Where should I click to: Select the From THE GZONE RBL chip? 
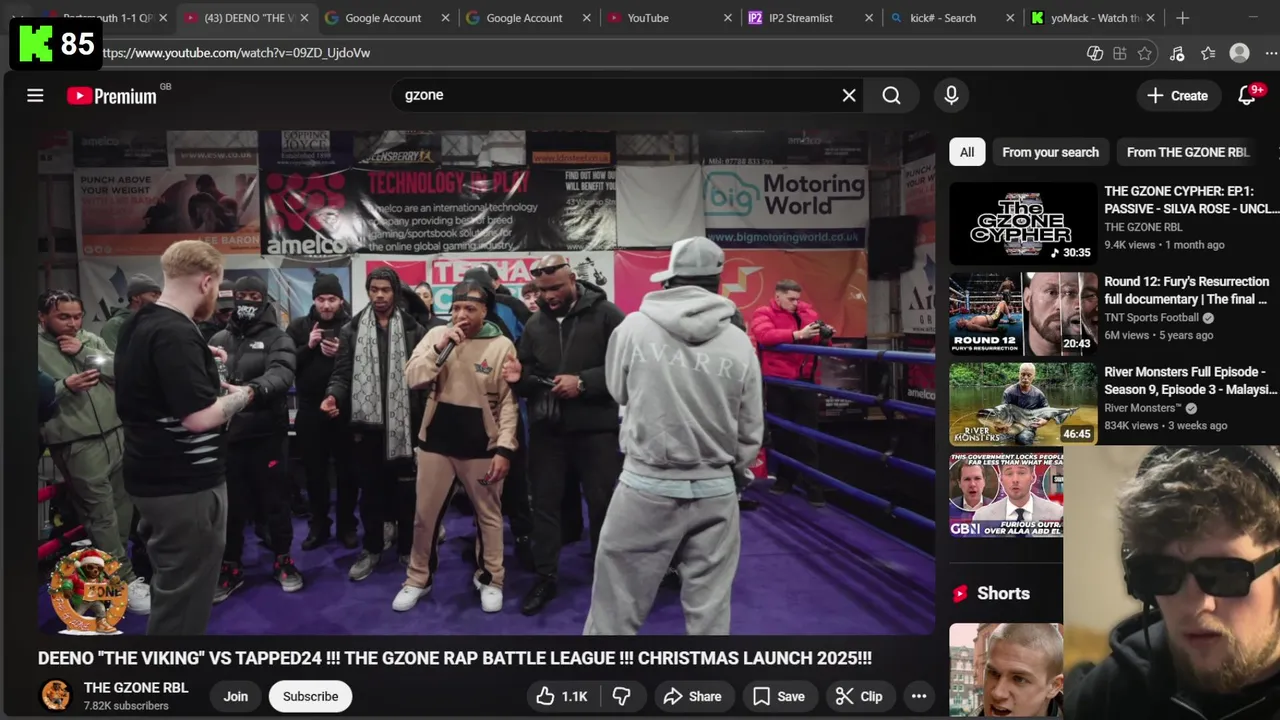[x=1187, y=152]
